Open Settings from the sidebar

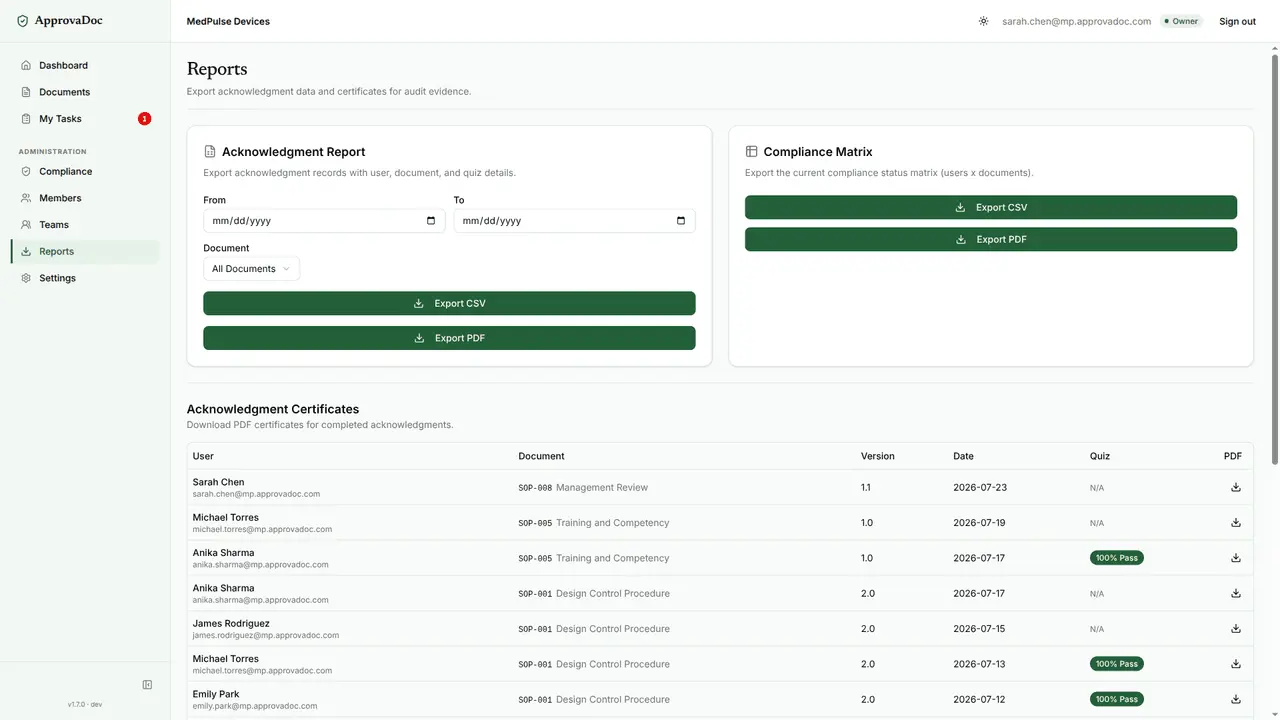[x=85, y=278]
